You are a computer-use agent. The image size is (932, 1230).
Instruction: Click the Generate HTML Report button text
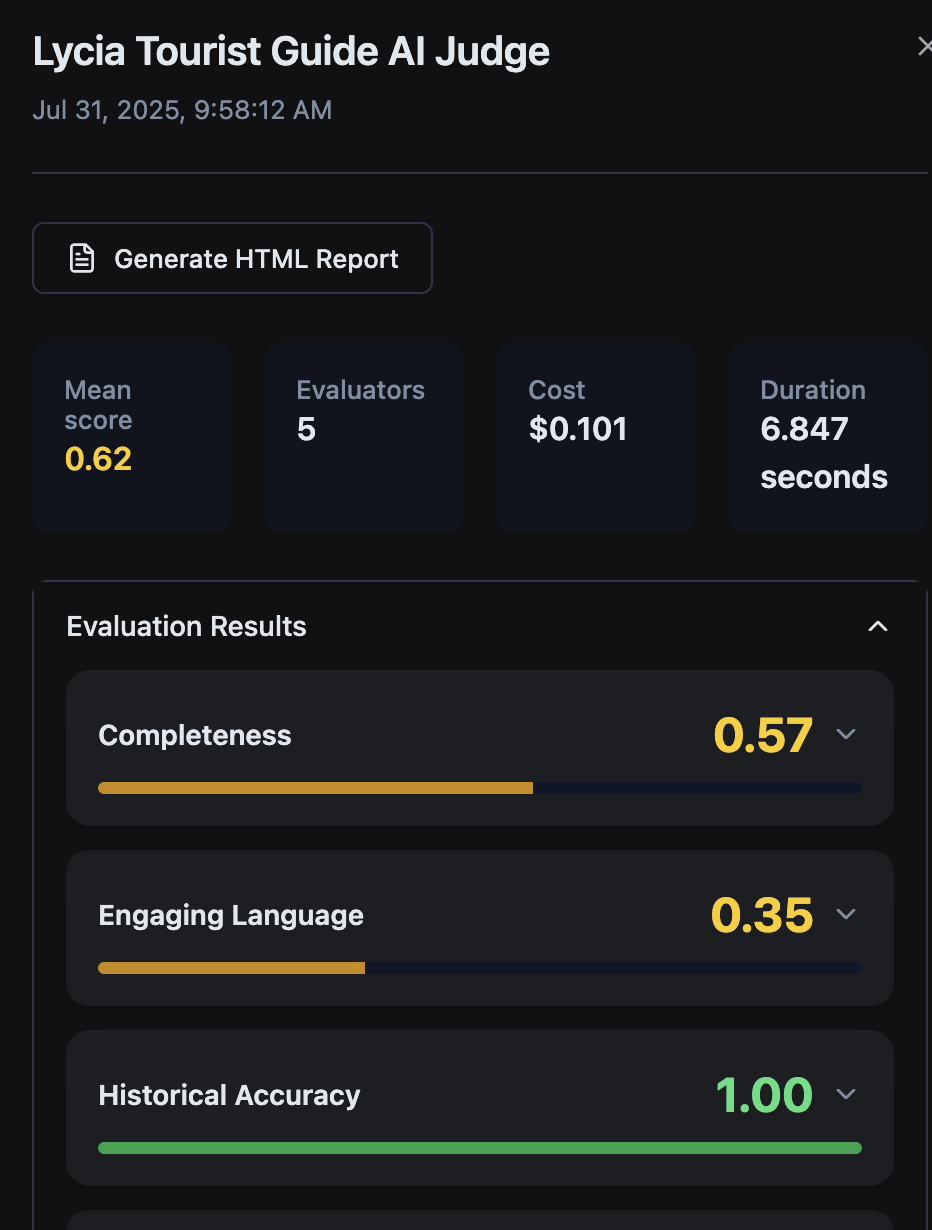pos(256,259)
